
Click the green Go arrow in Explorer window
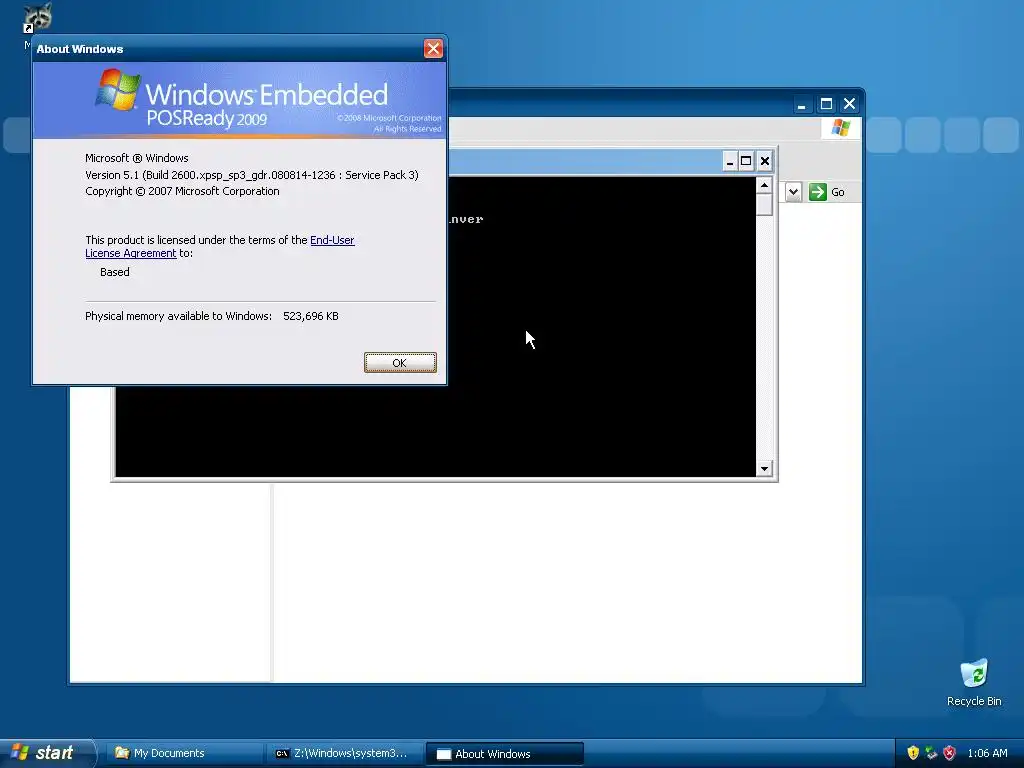[818, 191]
